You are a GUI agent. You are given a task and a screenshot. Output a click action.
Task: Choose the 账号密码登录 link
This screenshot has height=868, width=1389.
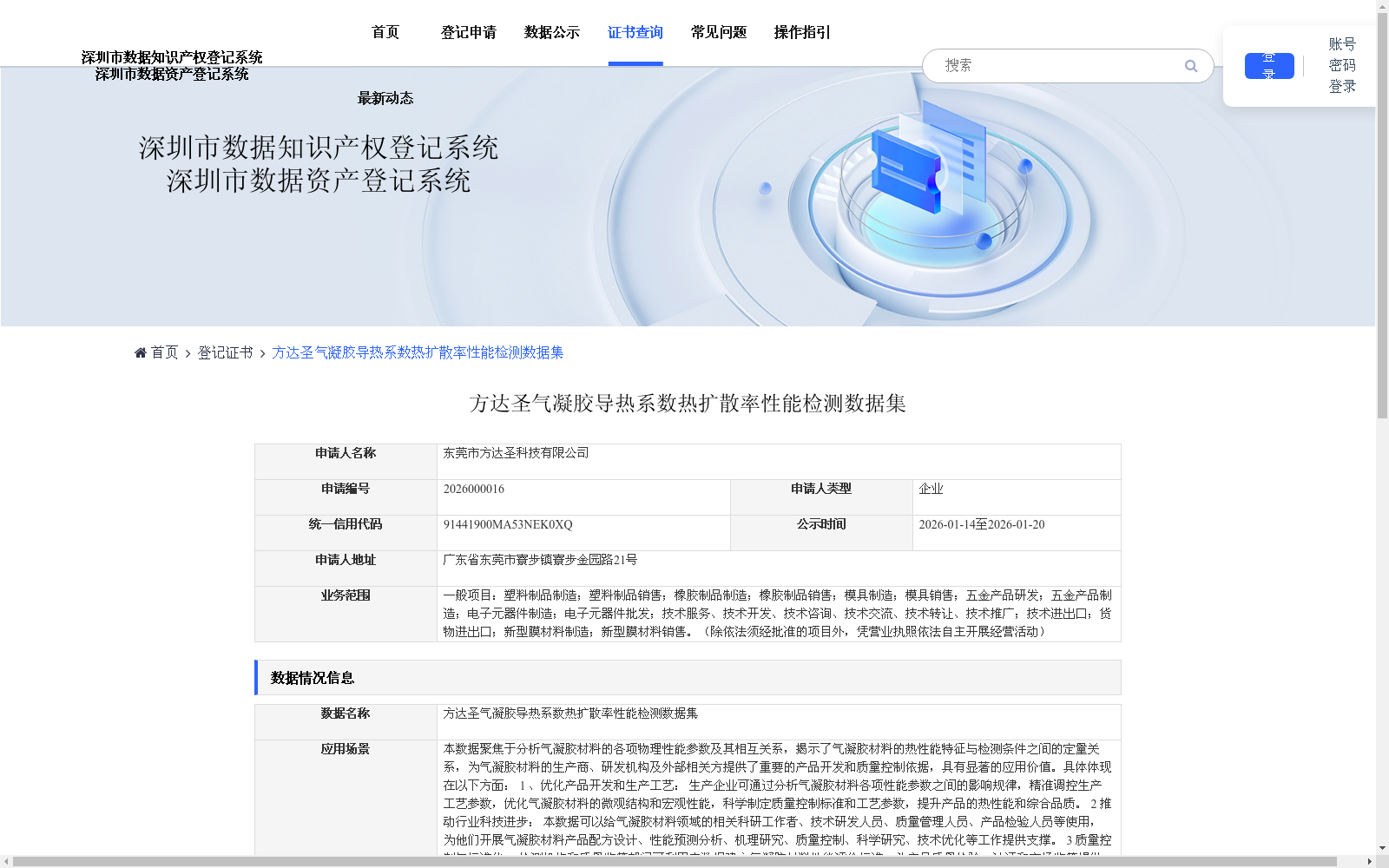tap(1342, 65)
